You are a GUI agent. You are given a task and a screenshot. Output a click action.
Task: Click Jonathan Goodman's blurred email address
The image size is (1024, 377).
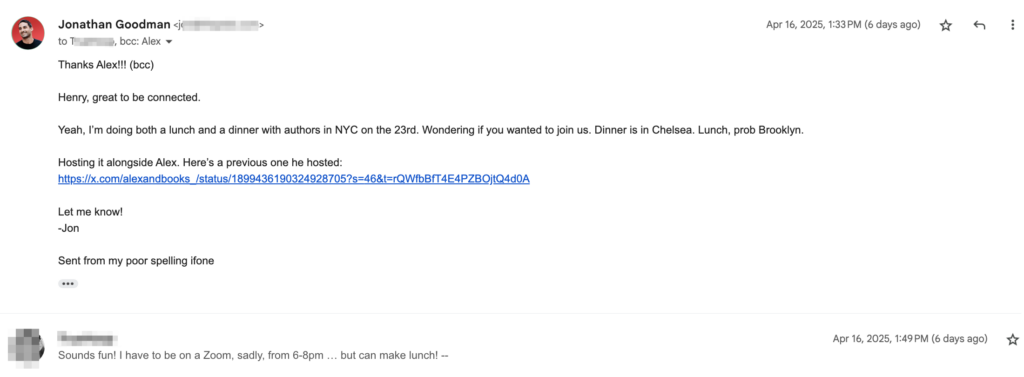click(218, 25)
